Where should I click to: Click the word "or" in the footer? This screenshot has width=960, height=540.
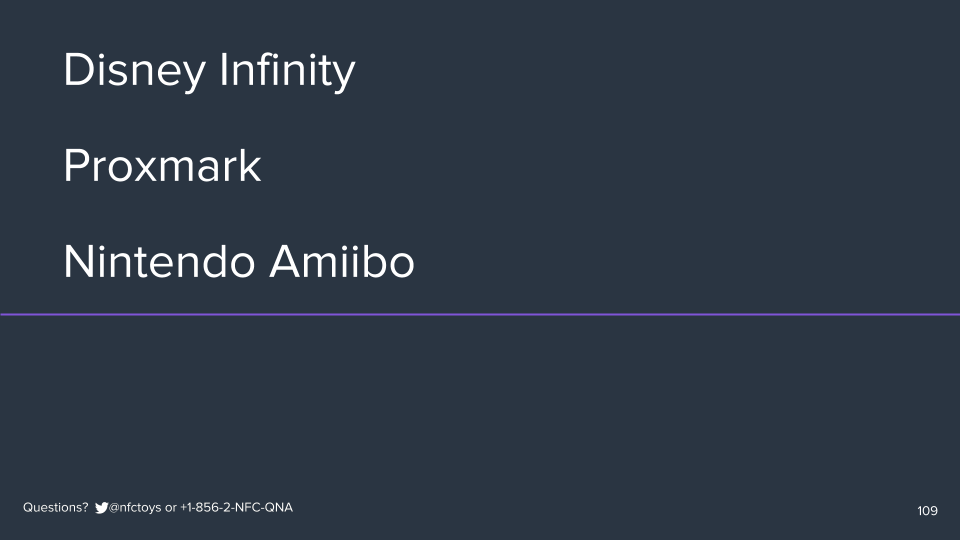pos(171,508)
